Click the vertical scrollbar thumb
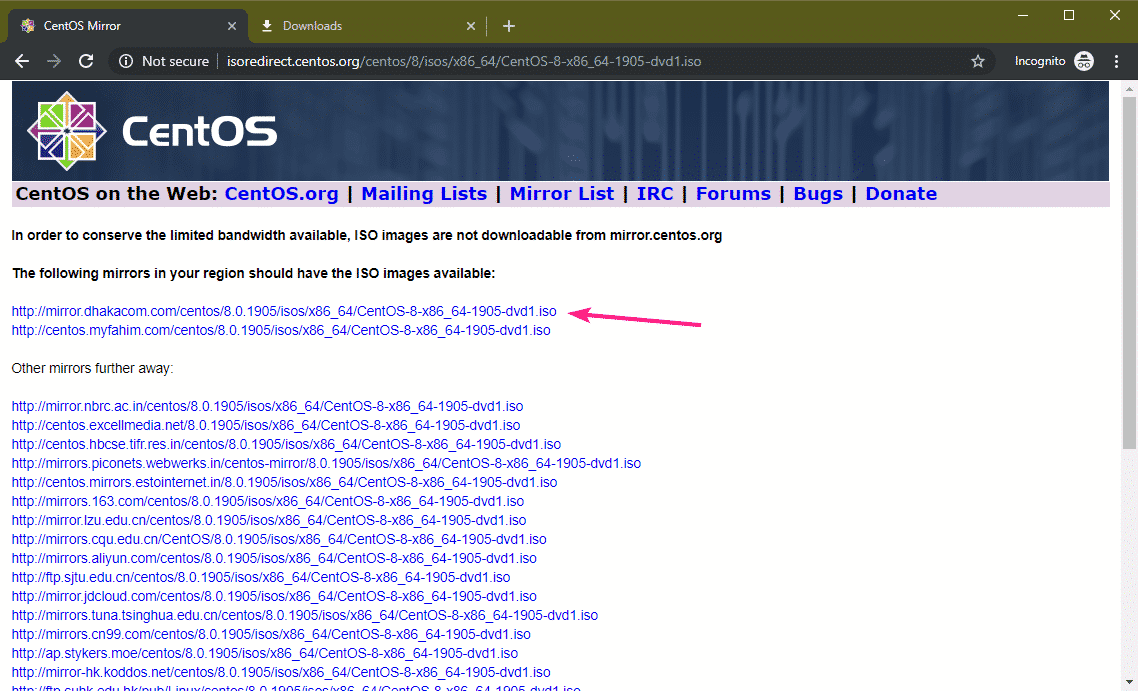 pyautogui.click(x=1129, y=272)
